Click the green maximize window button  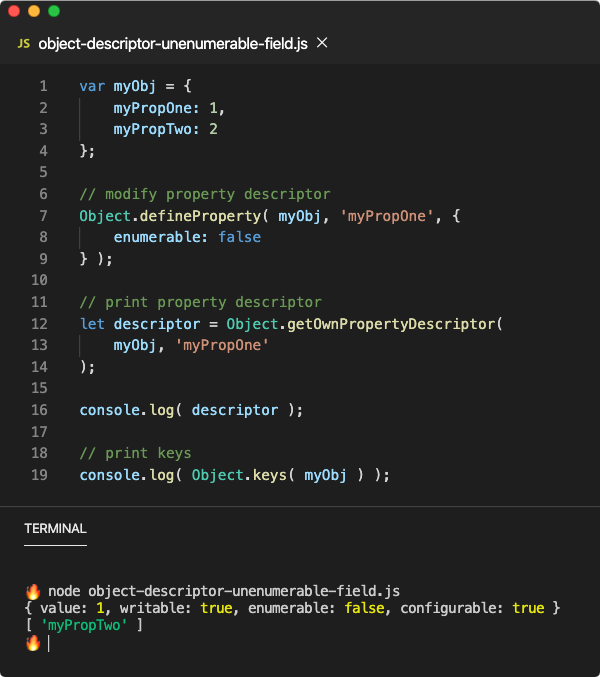point(54,11)
